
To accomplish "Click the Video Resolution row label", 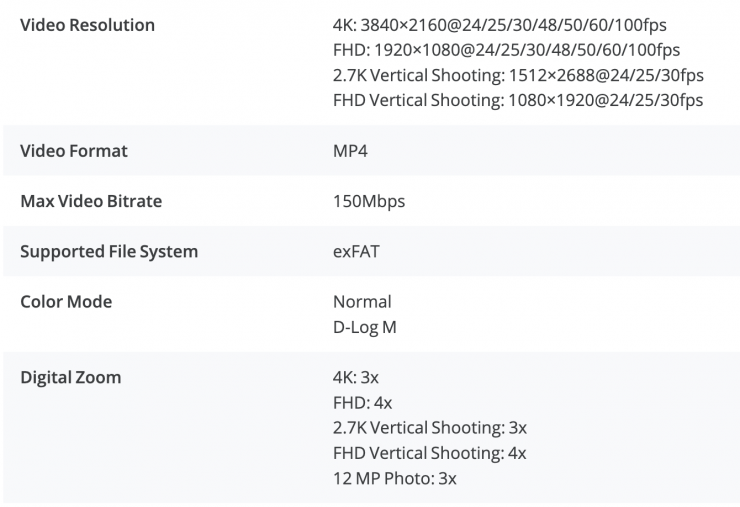I will point(87,24).
